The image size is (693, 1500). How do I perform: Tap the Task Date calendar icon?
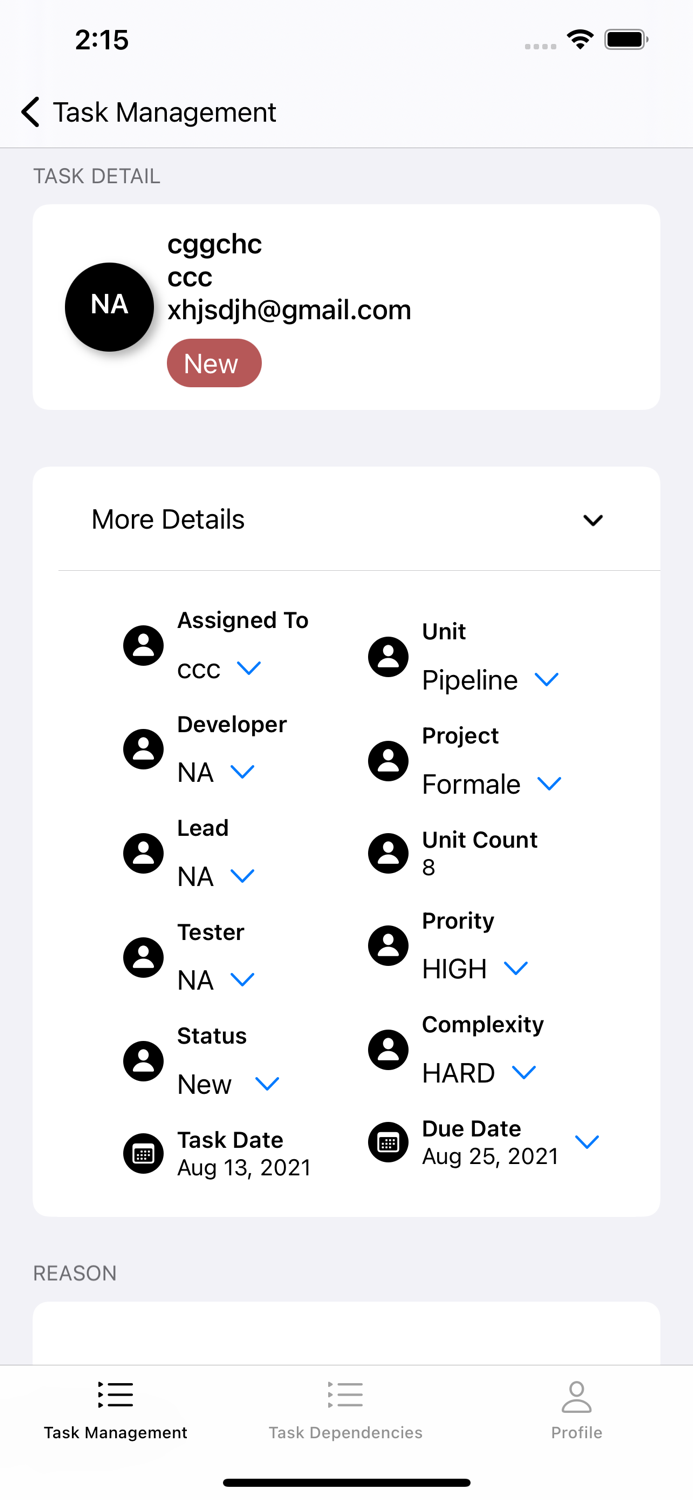(143, 1154)
